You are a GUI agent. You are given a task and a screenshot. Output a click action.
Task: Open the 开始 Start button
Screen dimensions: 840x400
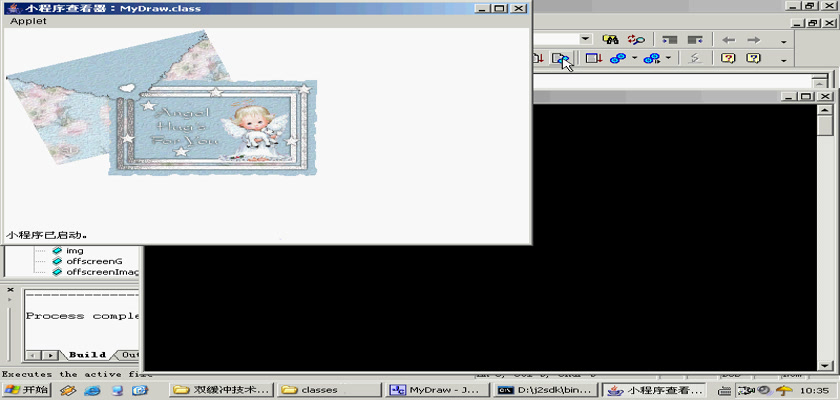tap(26, 390)
